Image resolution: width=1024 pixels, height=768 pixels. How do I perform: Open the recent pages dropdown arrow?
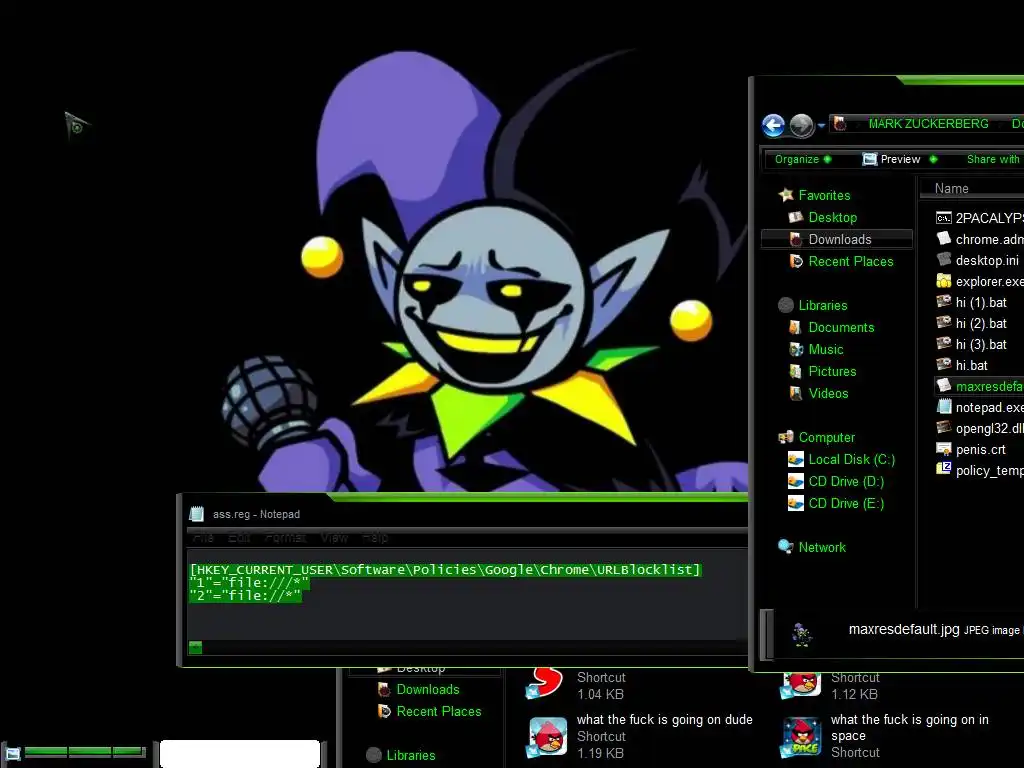(x=821, y=125)
